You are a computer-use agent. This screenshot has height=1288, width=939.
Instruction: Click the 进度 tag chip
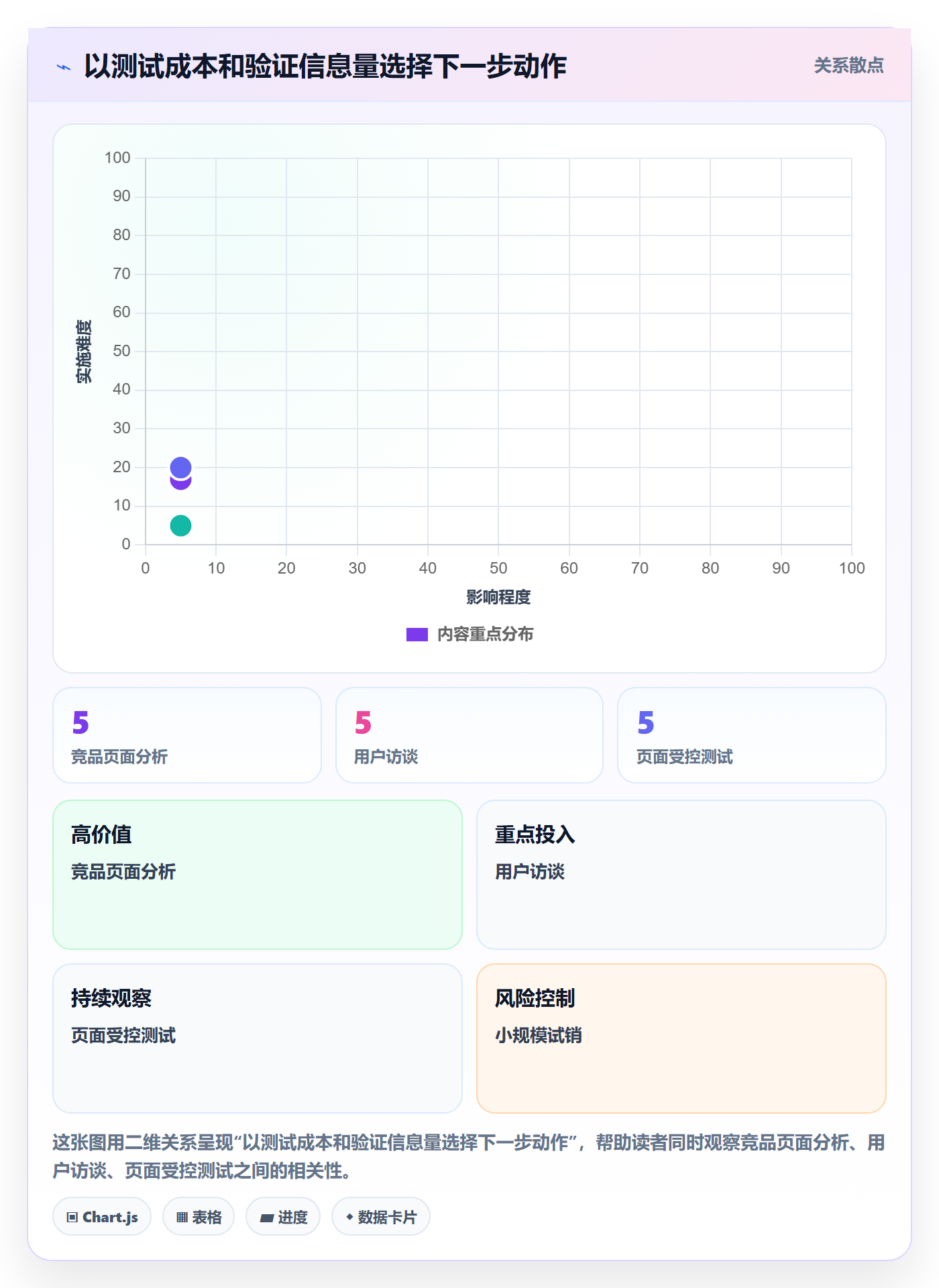pos(283,1217)
